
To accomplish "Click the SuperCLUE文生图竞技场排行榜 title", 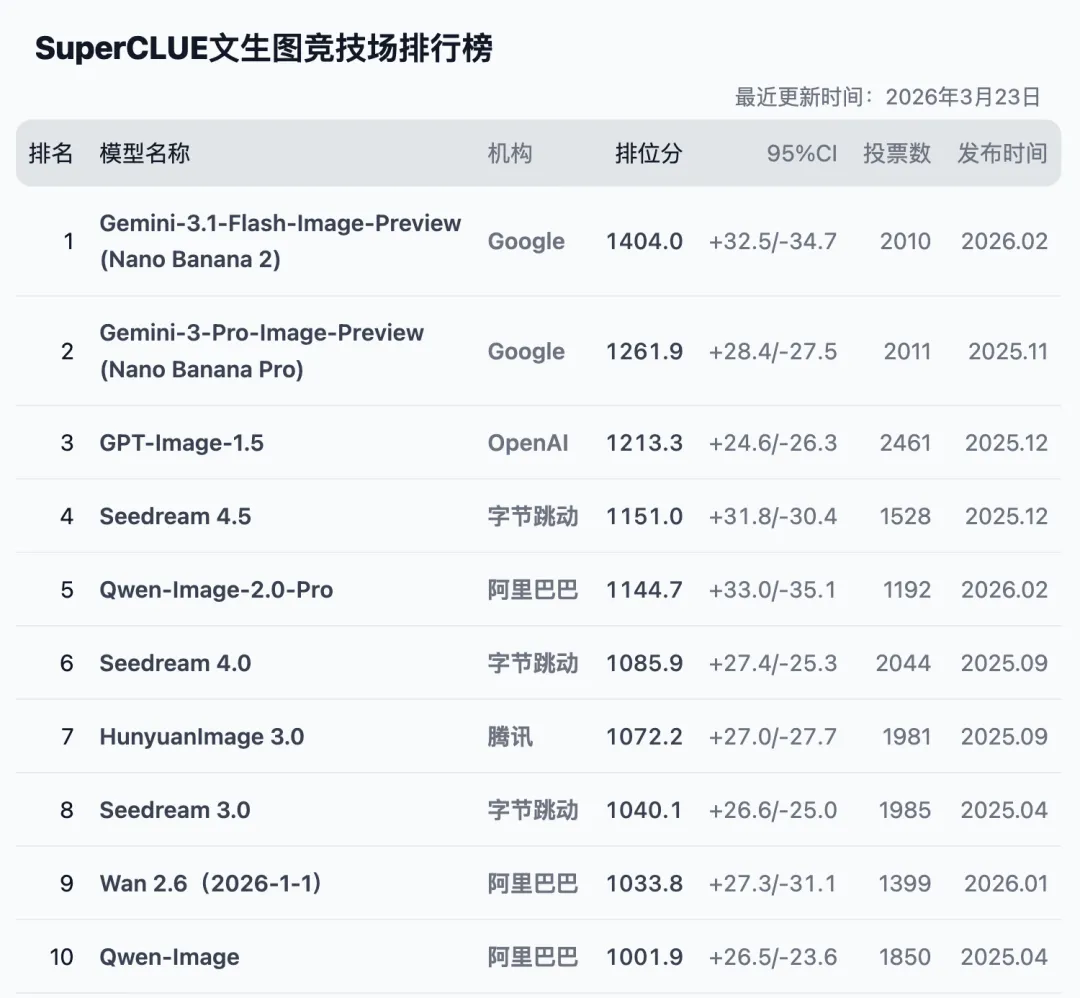I will click(x=264, y=48).
